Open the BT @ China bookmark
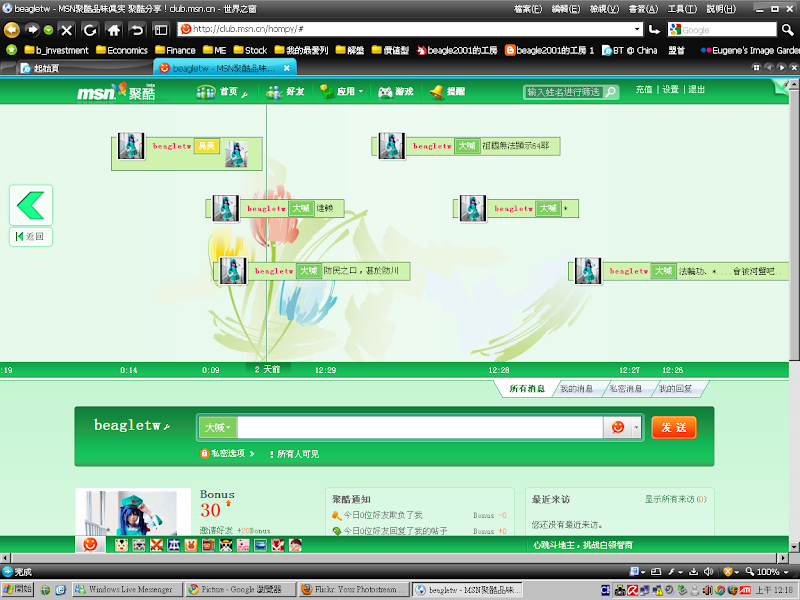This screenshot has height=600, width=800. coord(630,50)
